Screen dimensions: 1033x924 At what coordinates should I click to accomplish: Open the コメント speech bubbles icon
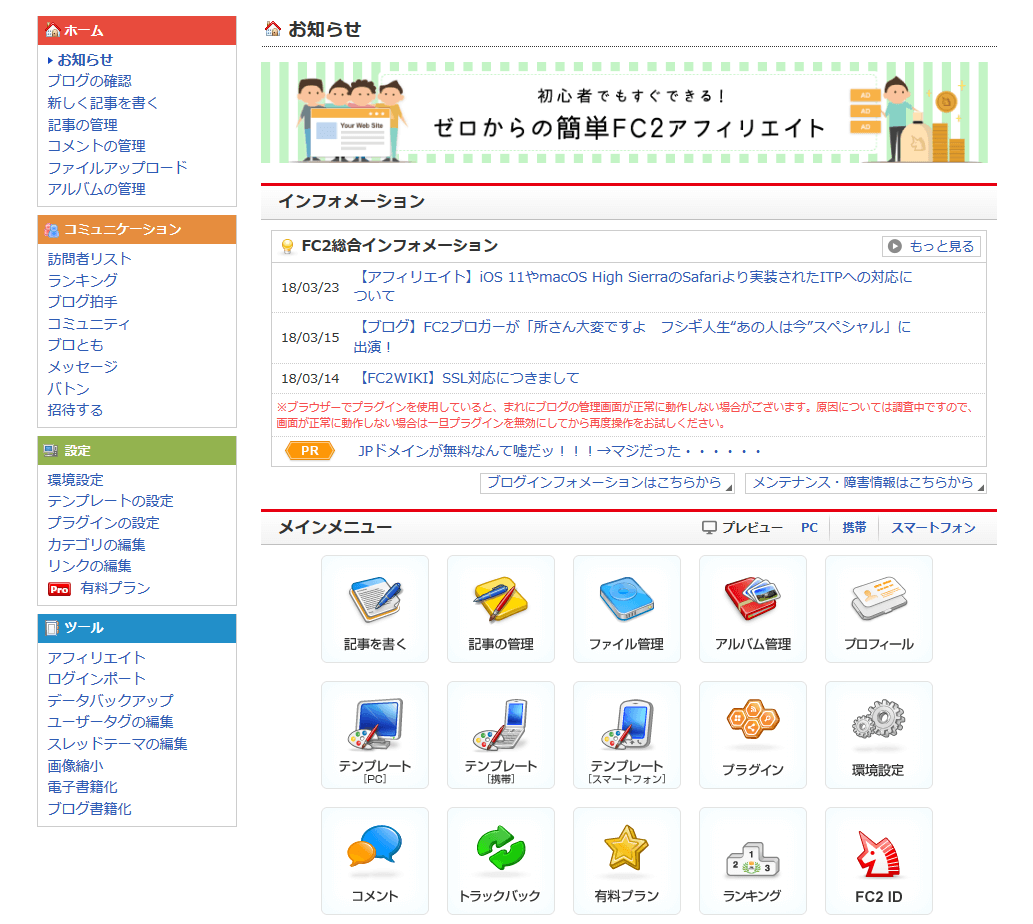click(374, 861)
